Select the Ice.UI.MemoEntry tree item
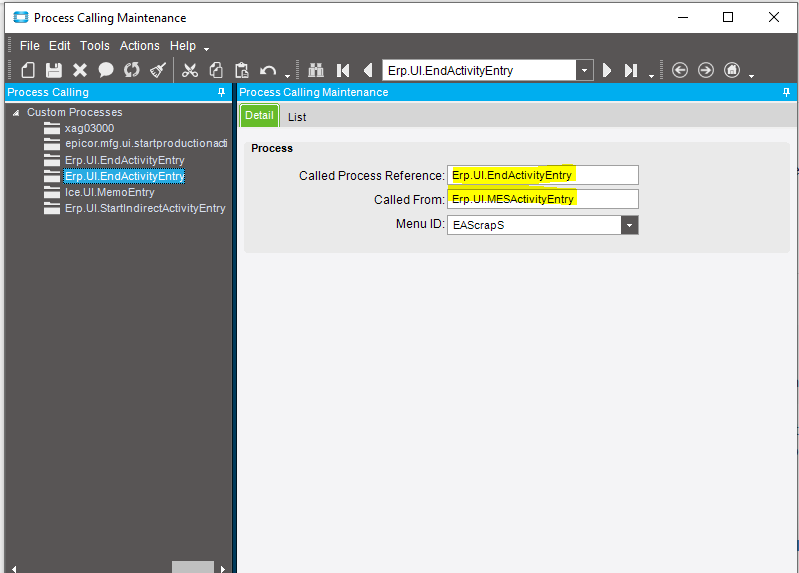This screenshot has height=573, width=799. click(x=110, y=192)
